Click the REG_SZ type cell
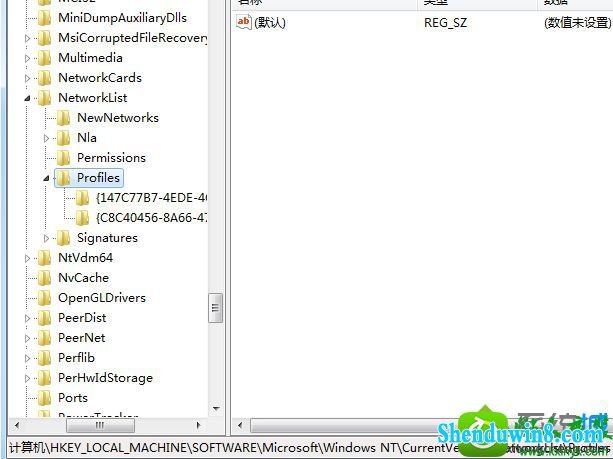Screen dimensions: 613x459 445,22
